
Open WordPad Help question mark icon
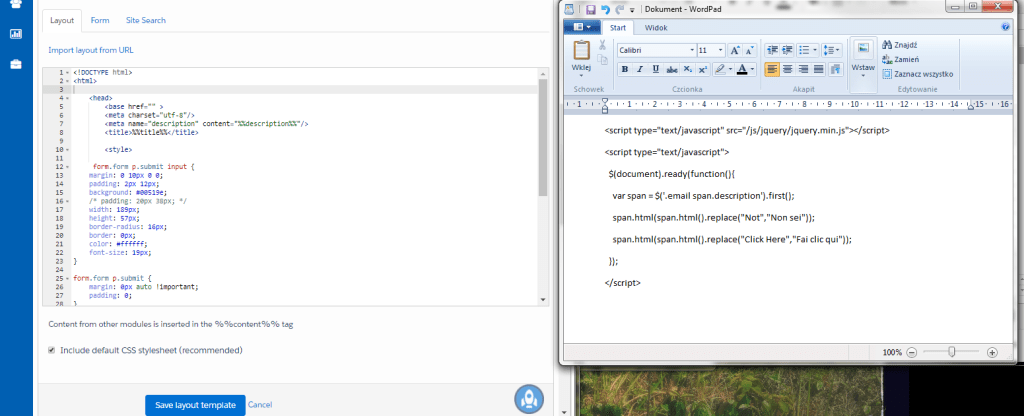click(1005, 27)
